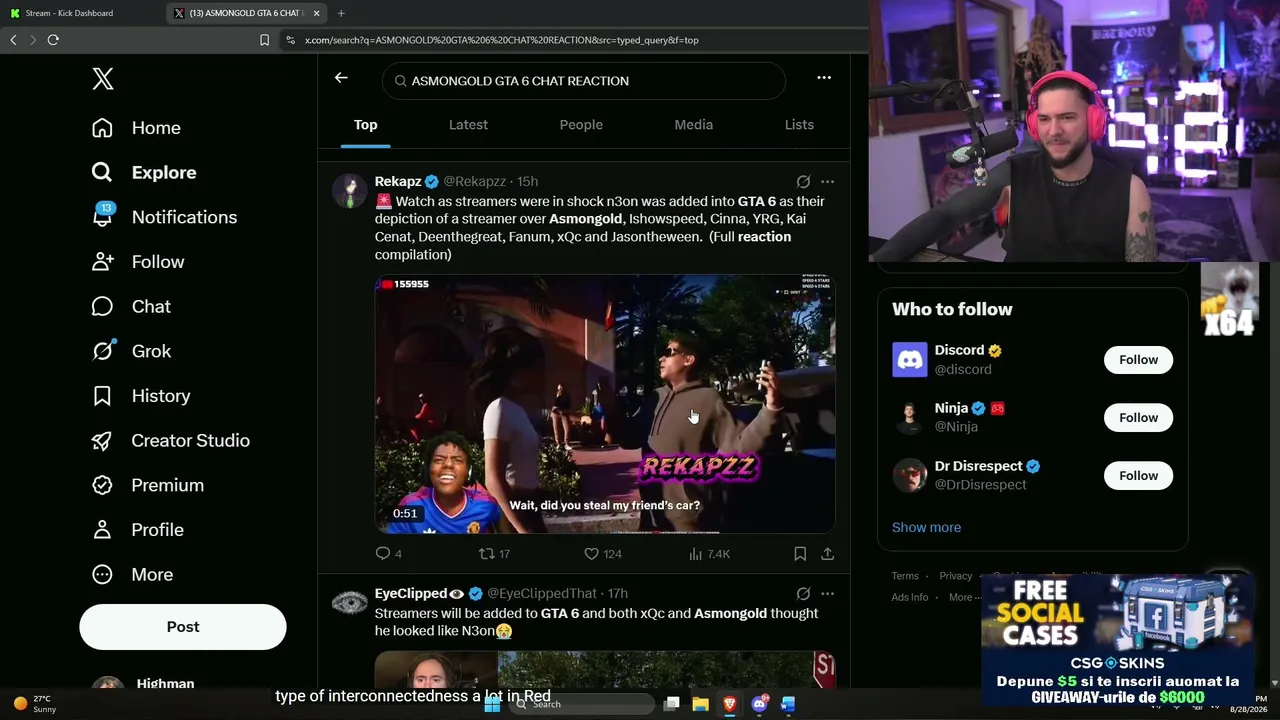Open Discord from the taskbar
The width and height of the screenshot is (1280, 720).
[x=759, y=704]
